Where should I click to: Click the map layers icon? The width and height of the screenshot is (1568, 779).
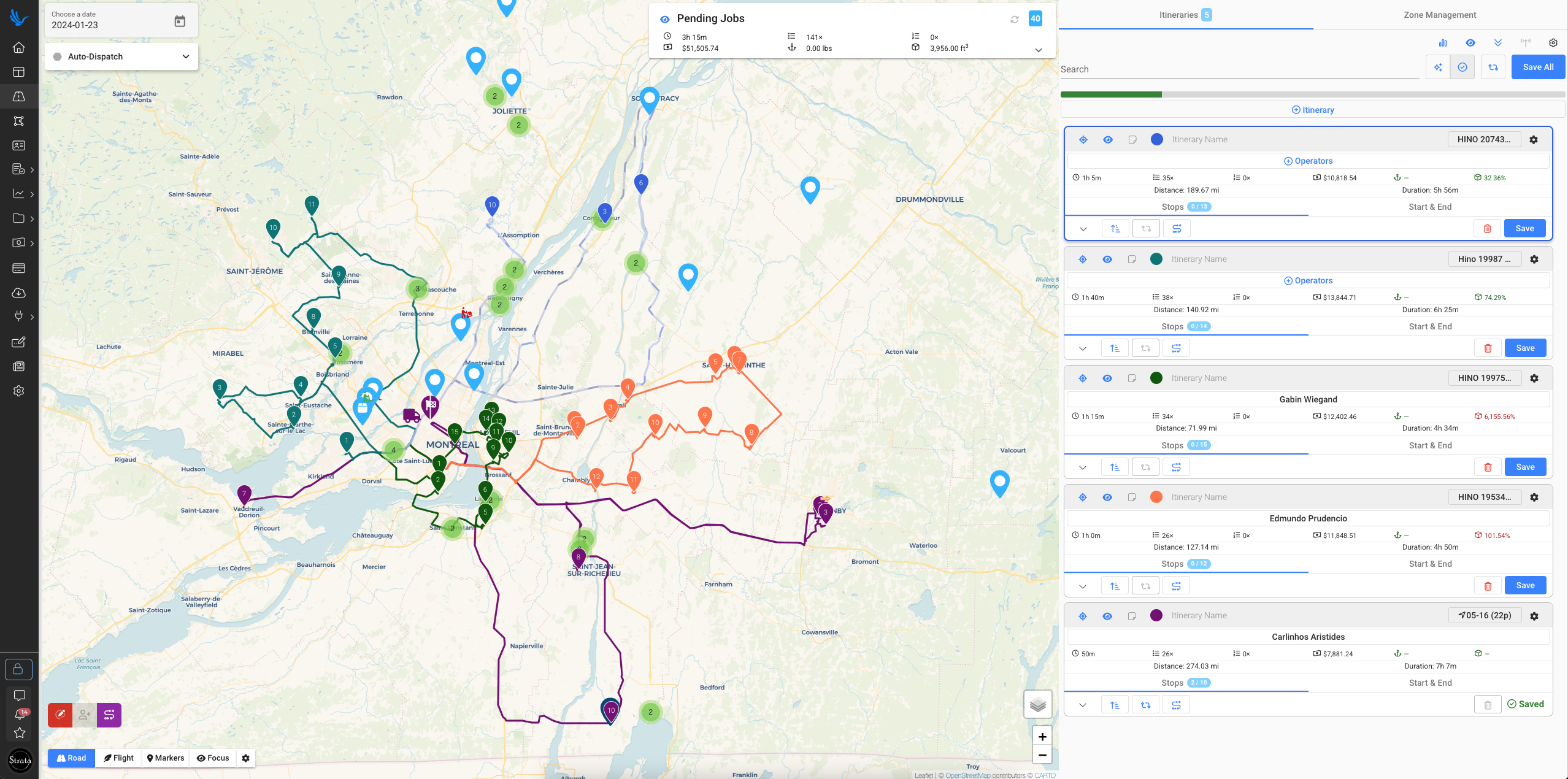click(1037, 704)
